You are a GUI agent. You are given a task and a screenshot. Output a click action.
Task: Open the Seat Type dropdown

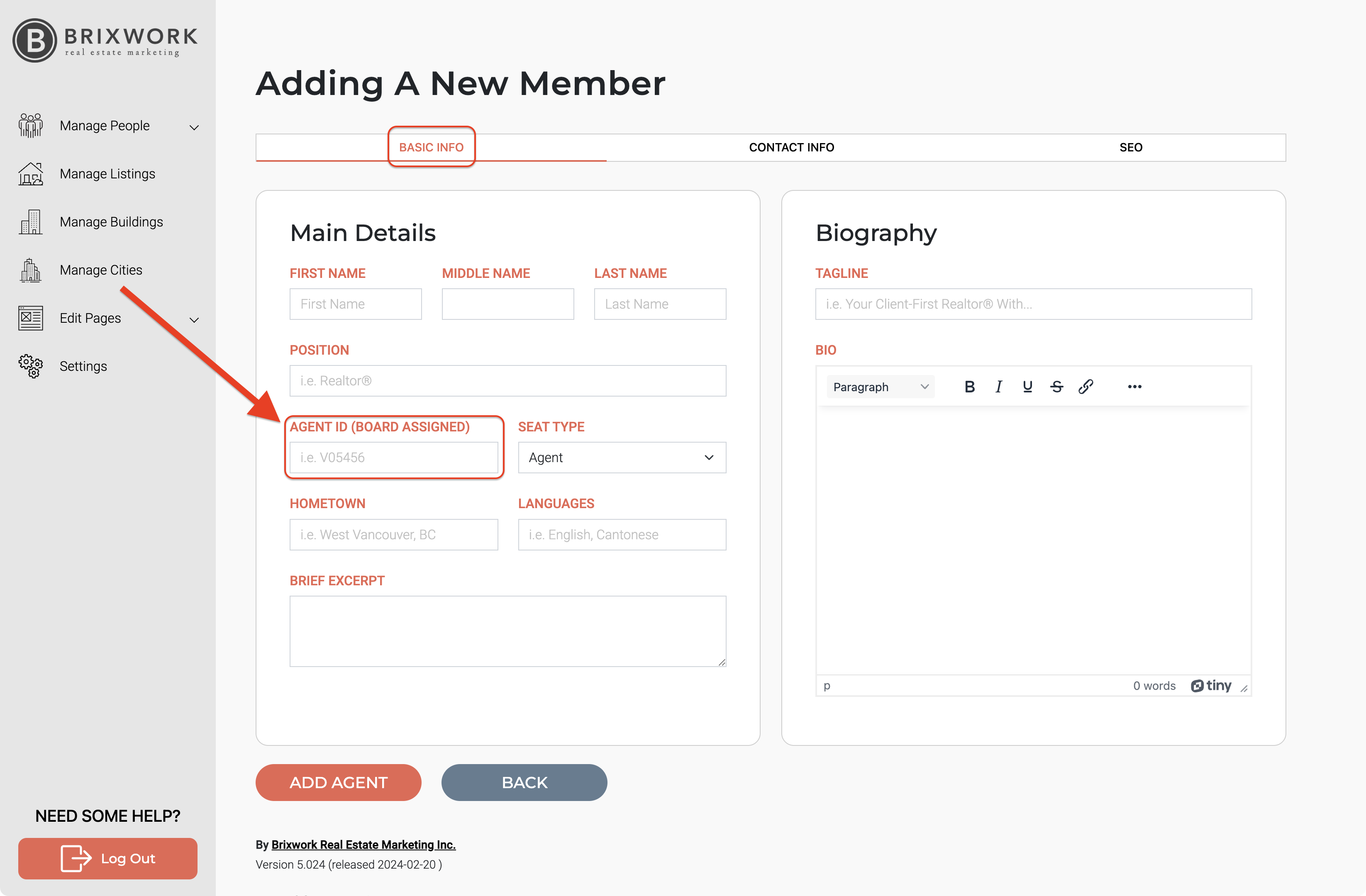tap(622, 457)
